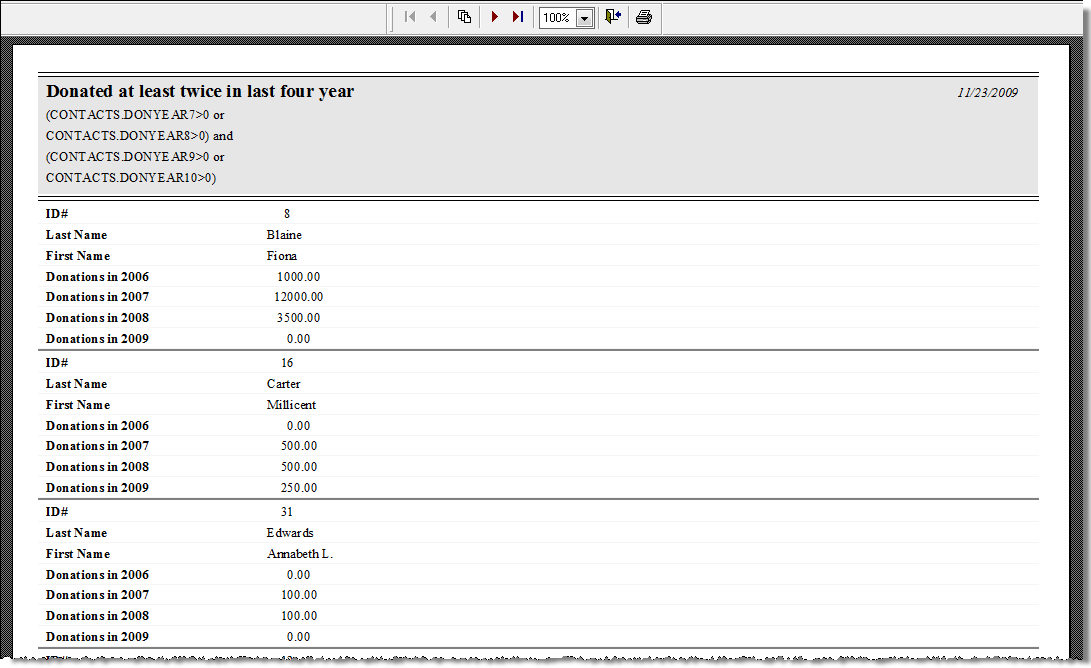Print the report using the printer icon
1091x668 pixels.
point(643,17)
